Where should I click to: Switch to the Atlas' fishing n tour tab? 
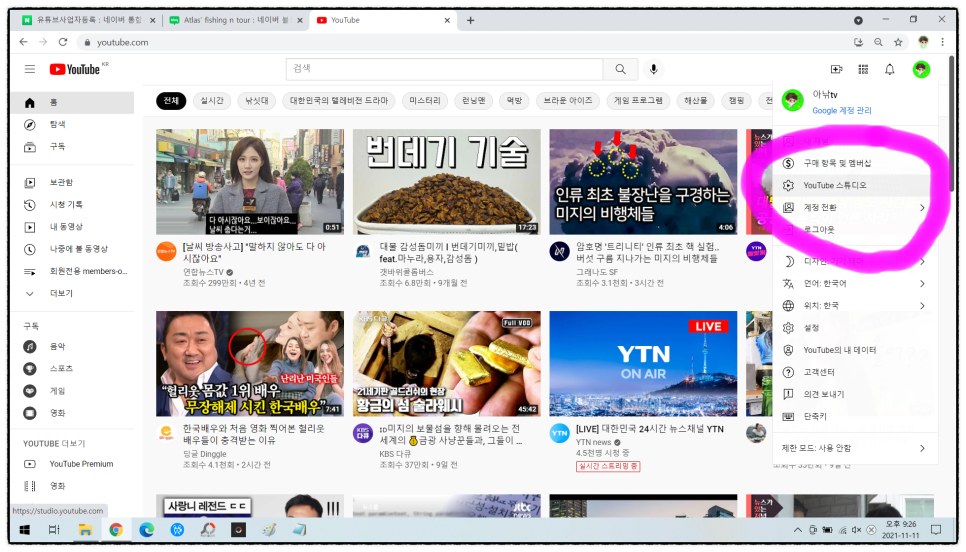pos(235,20)
